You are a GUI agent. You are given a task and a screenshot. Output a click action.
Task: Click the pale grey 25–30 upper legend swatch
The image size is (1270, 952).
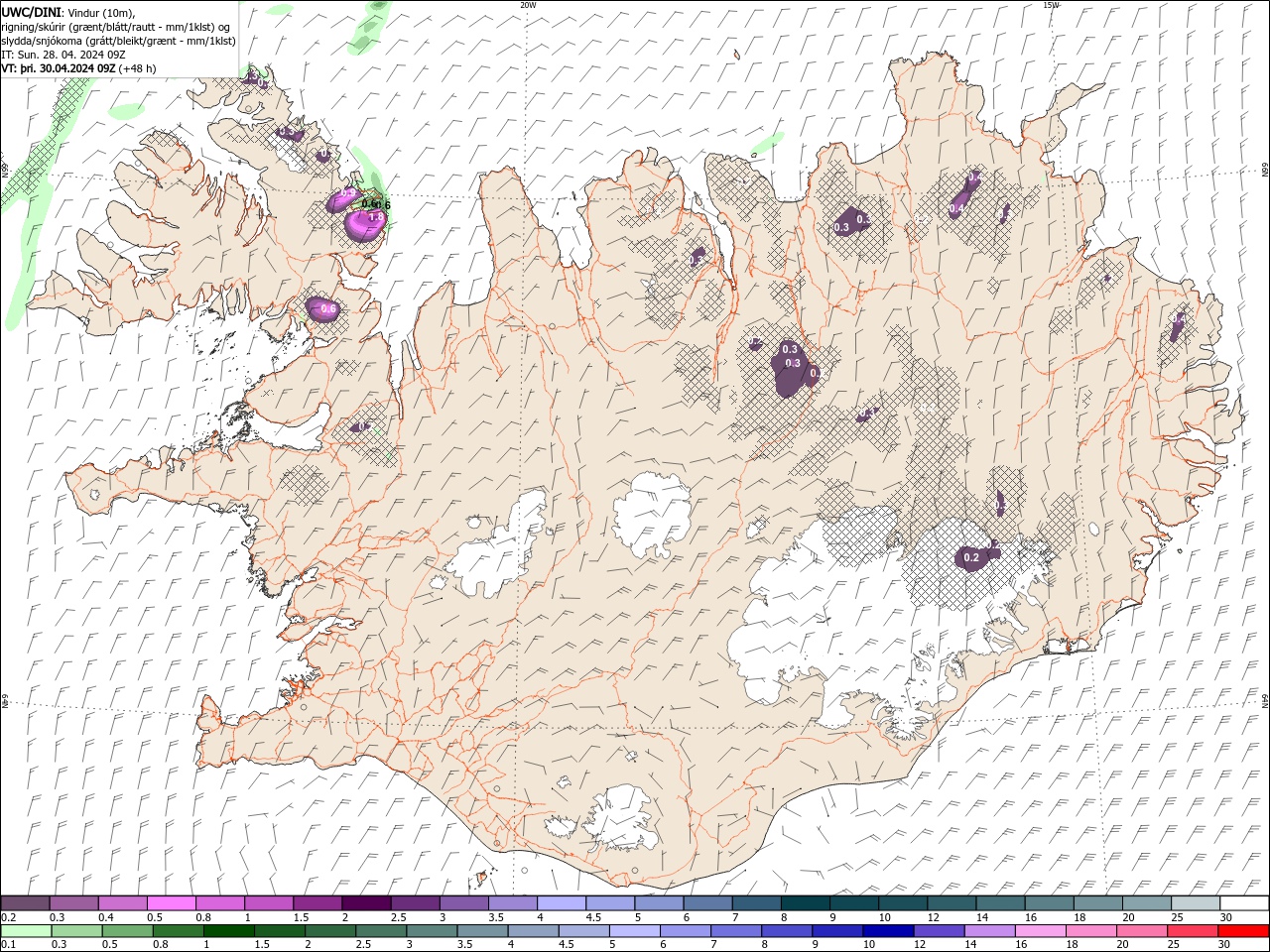pos(1195,903)
